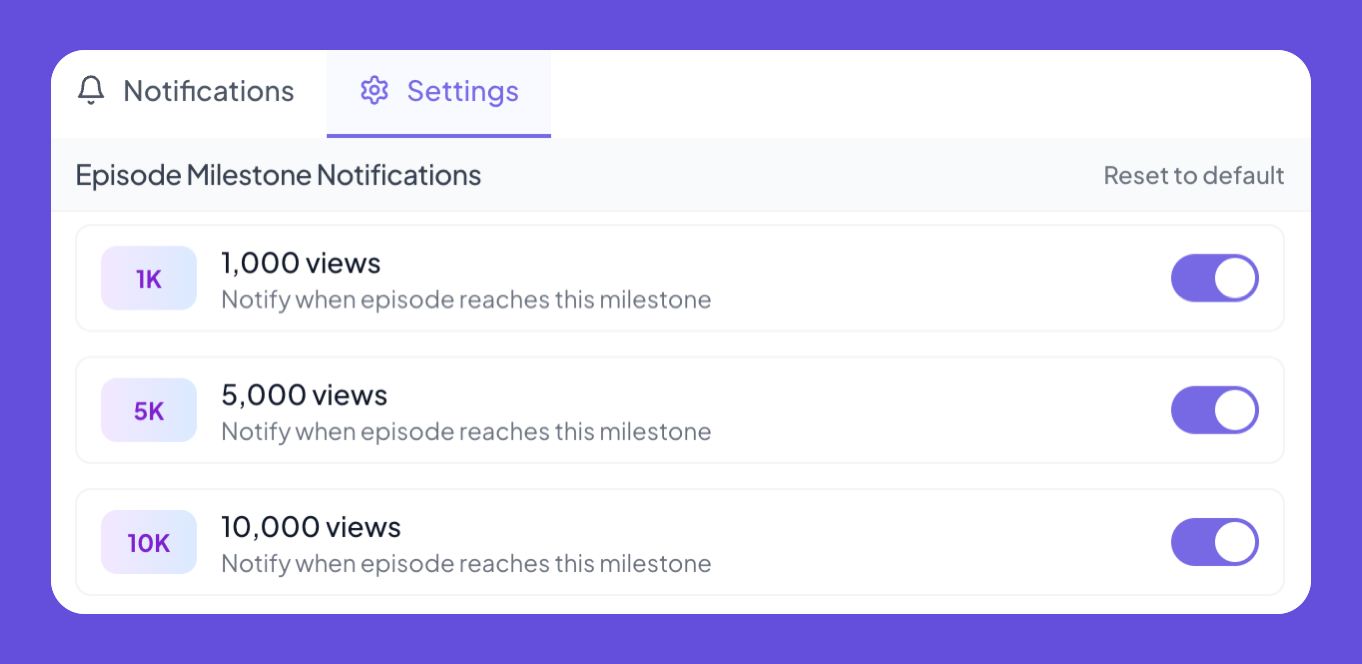Switch off the 10,000 views toggle
1362x664 pixels.
1214,543
